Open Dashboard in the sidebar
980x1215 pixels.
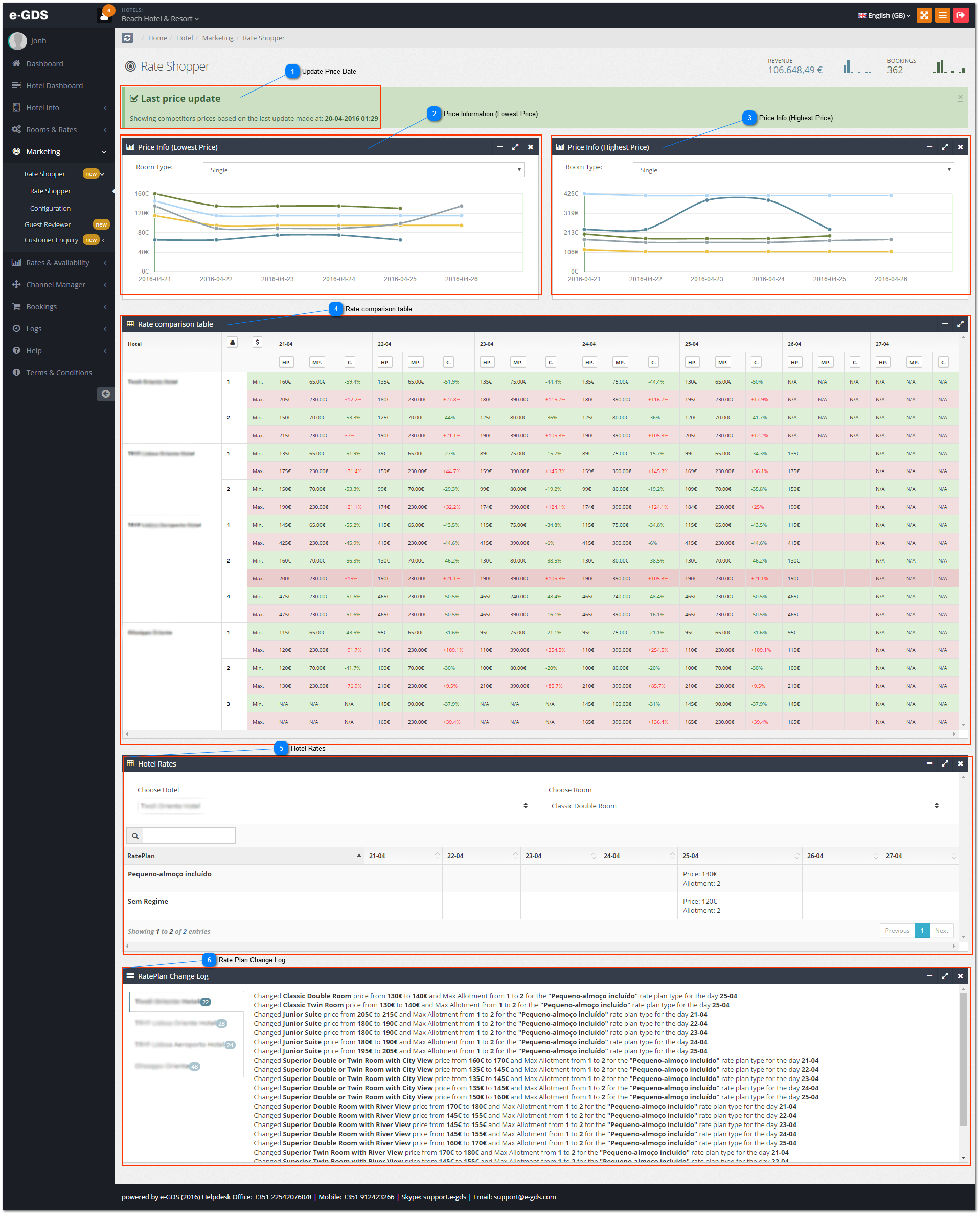(x=59, y=63)
